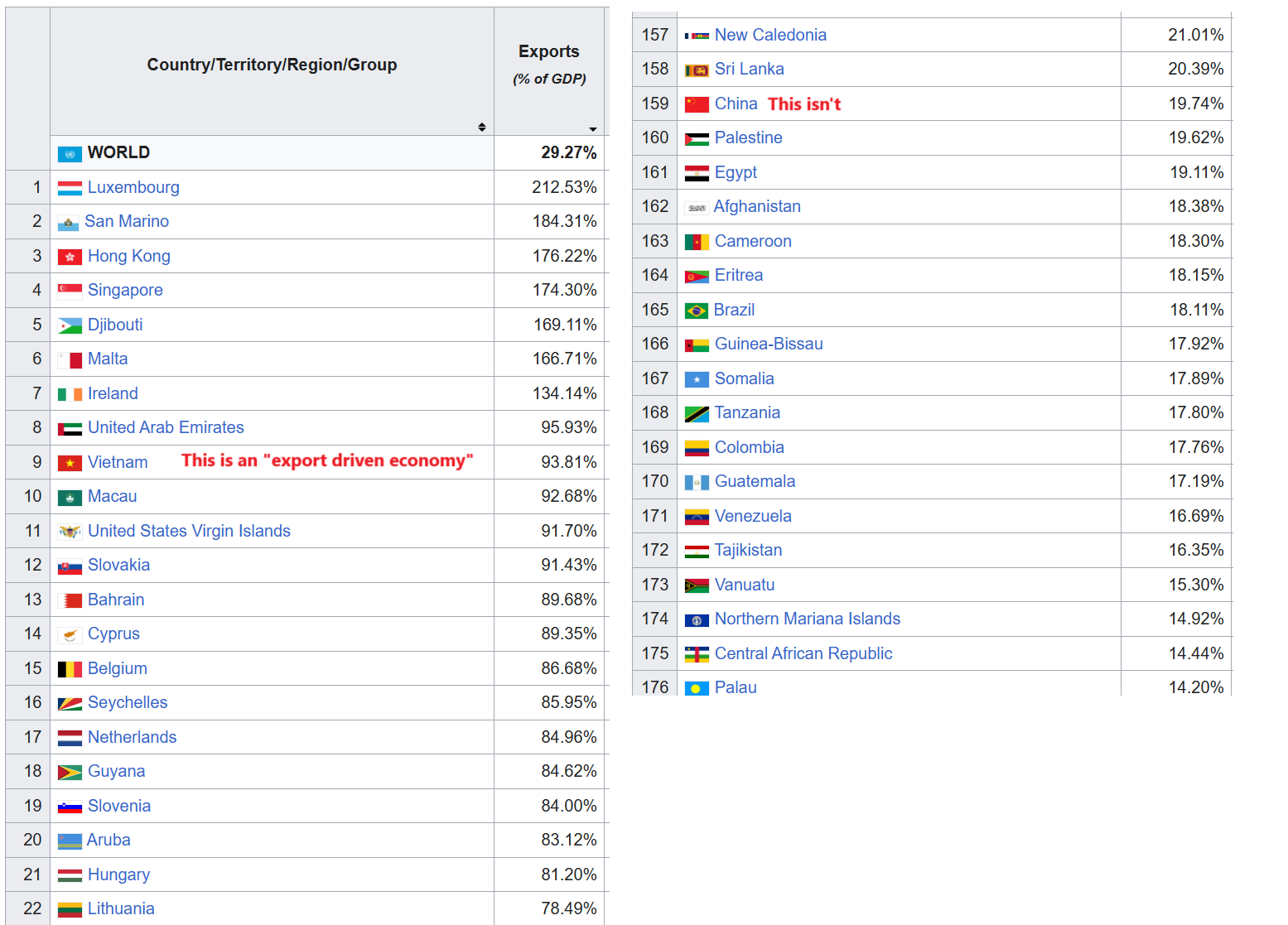This screenshot has height=925, width=1288.
Task: Select the rank 22 cell
Action: (28, 908)
